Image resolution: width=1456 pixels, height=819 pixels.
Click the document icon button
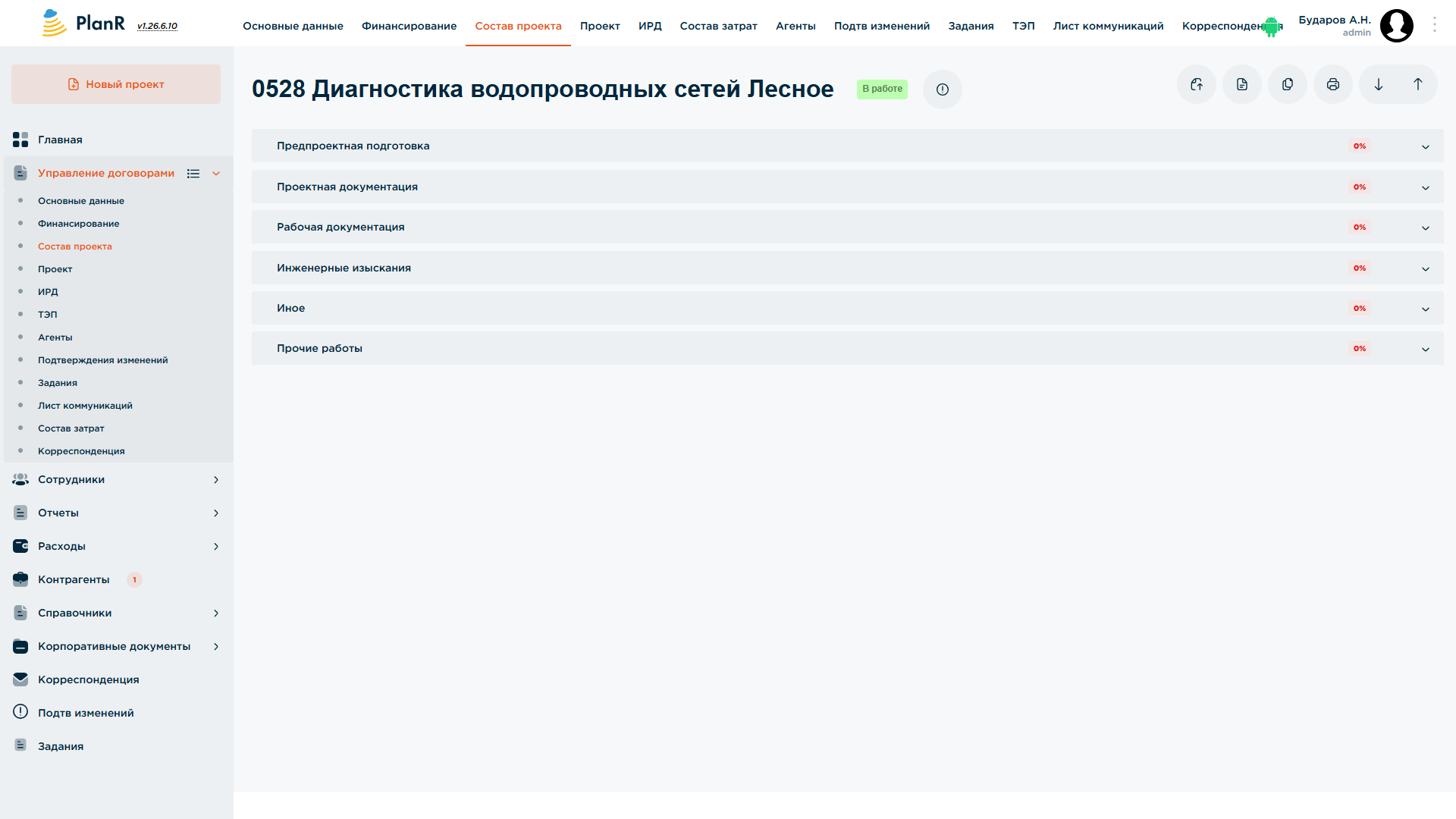pyautogui.click(x=1242, y=84)
